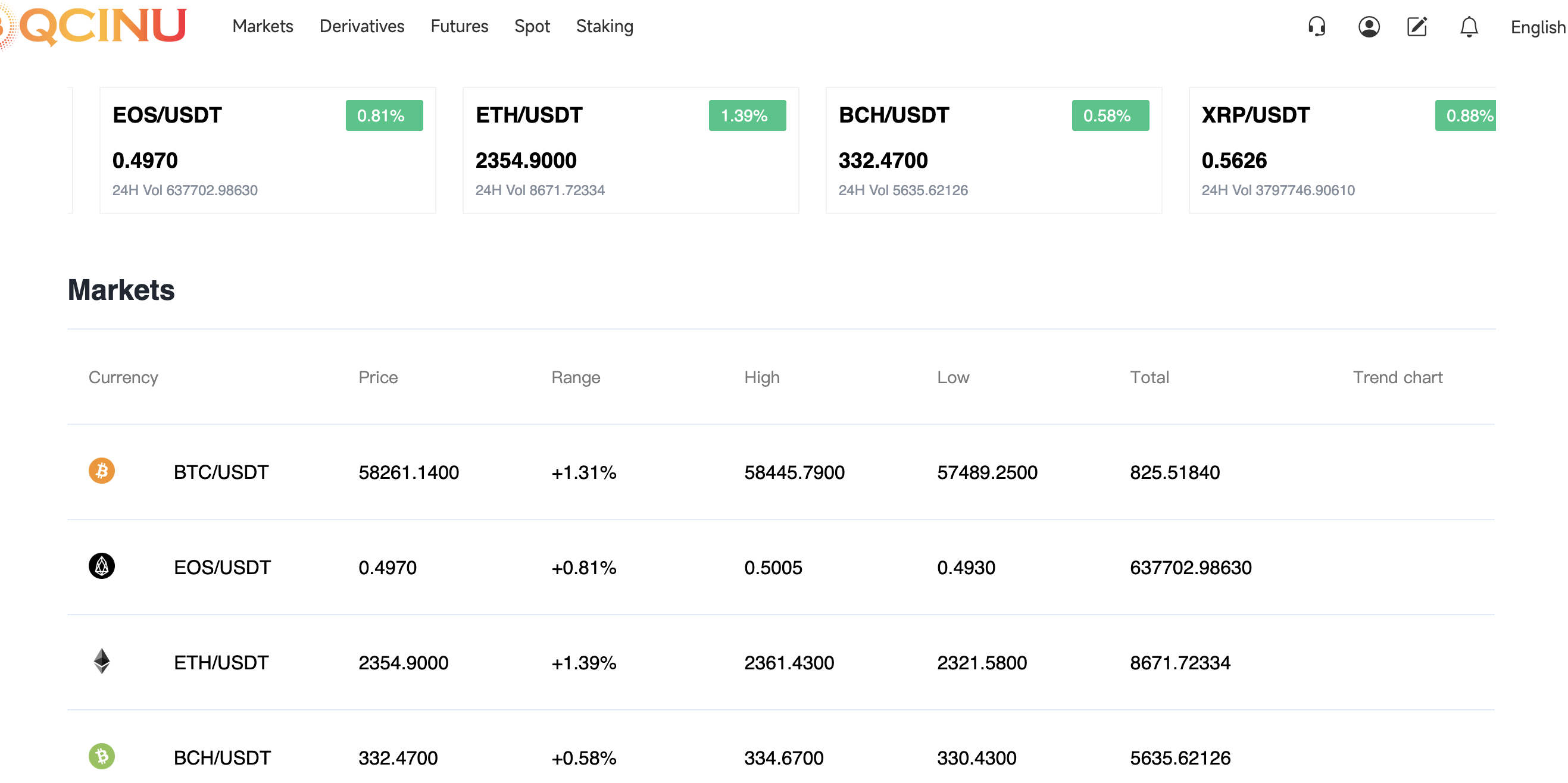Select Spot in the navigation
Image resolution: width=1568 pixels, height=783 pixels.
[x=532, y=26]
